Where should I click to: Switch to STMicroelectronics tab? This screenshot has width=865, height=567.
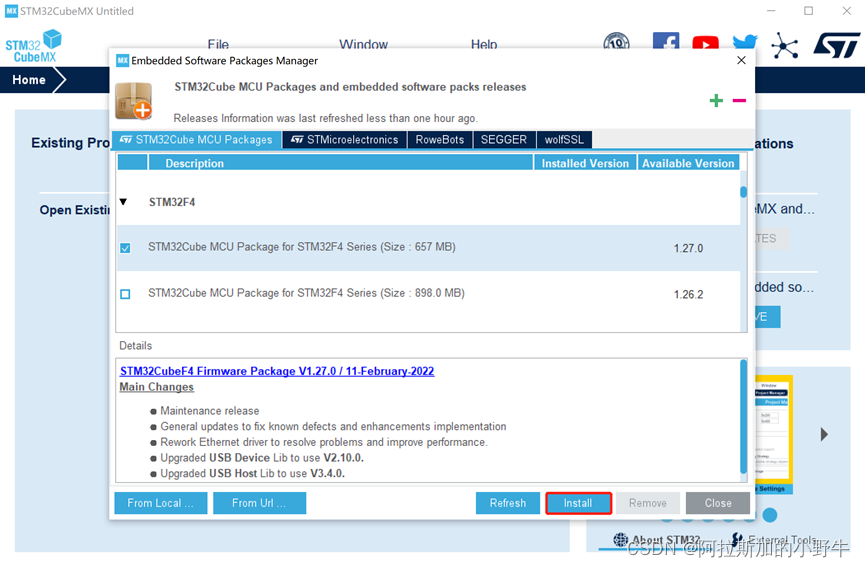coord(345,140)
